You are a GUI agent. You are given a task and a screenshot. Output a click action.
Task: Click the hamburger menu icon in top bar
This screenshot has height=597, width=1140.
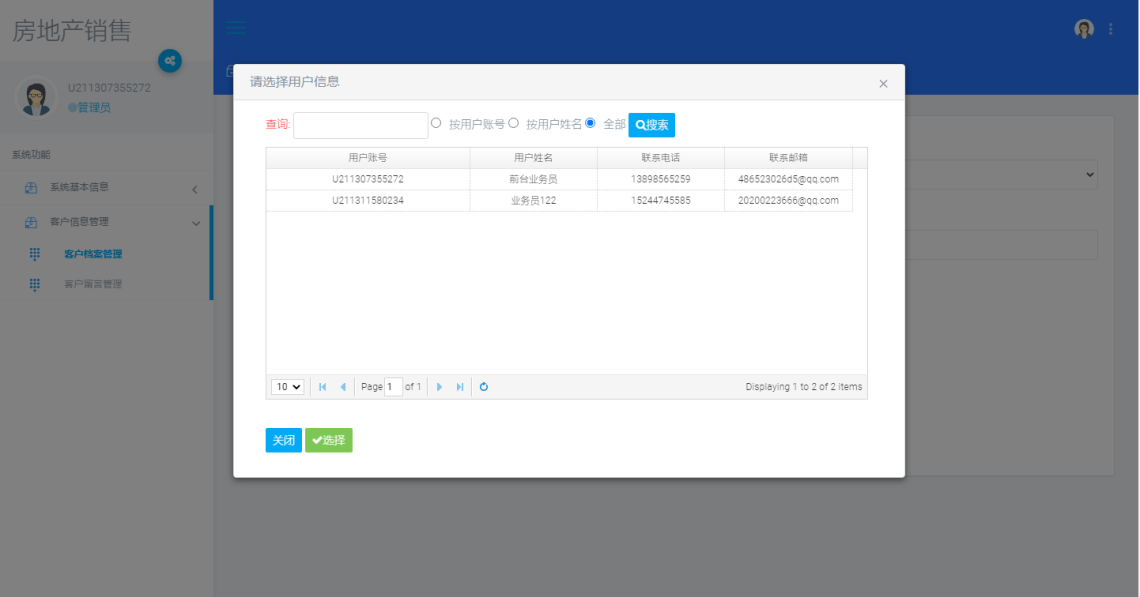236,27
